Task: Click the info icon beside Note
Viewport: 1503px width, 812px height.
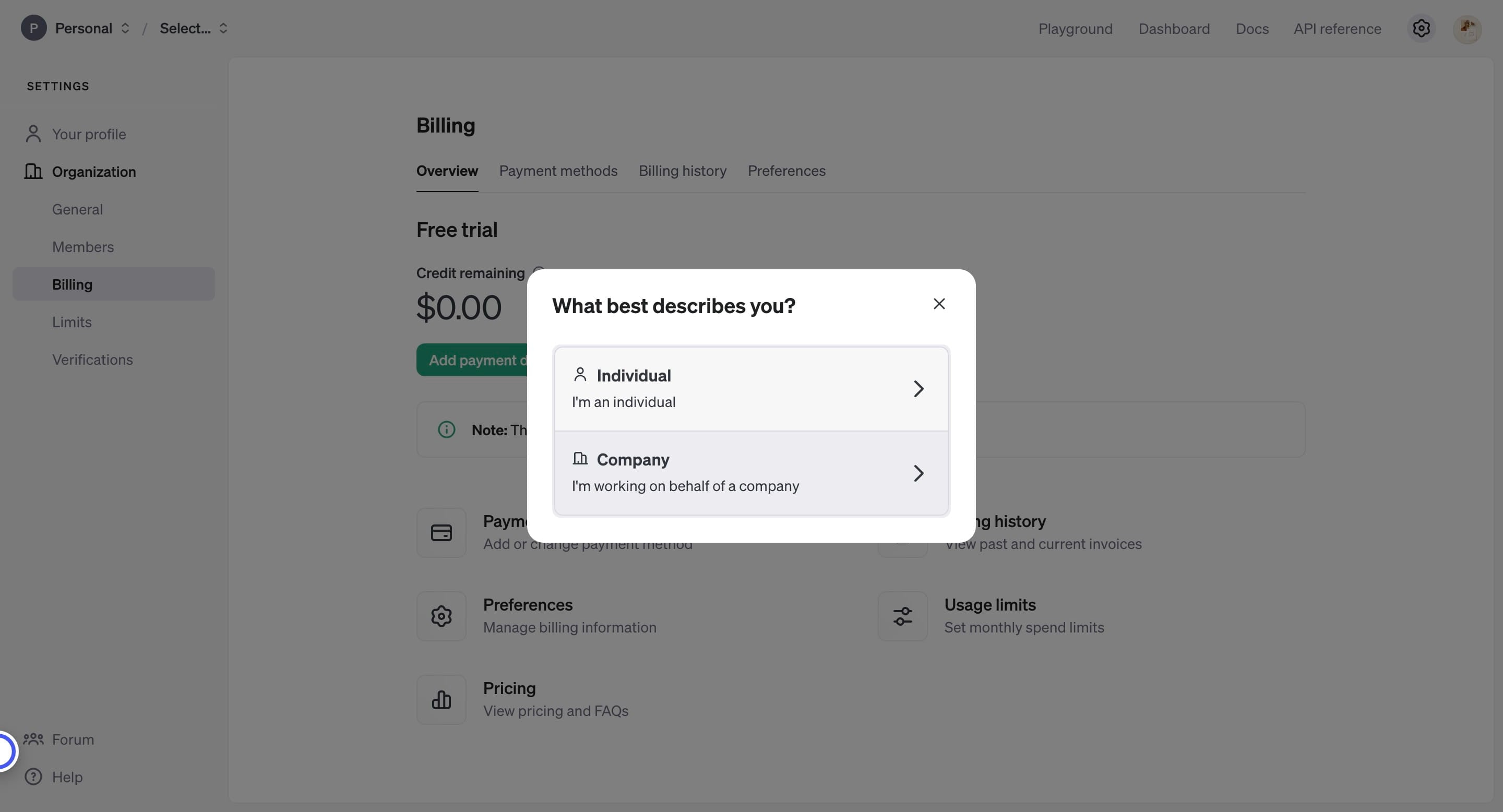Action: point(446,430)
